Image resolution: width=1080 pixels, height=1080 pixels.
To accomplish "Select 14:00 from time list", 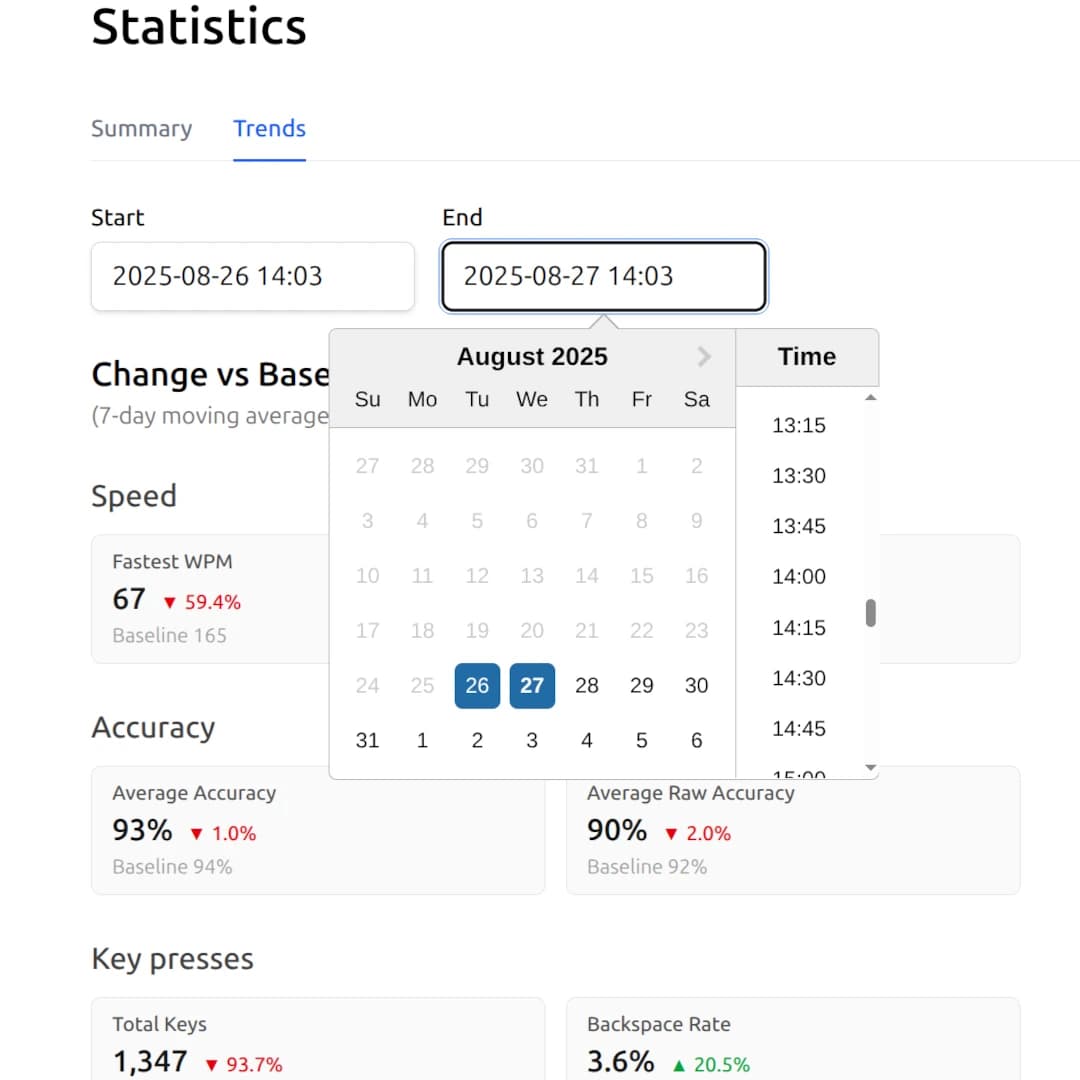I will pyautogui.click(x=799, y=577).
